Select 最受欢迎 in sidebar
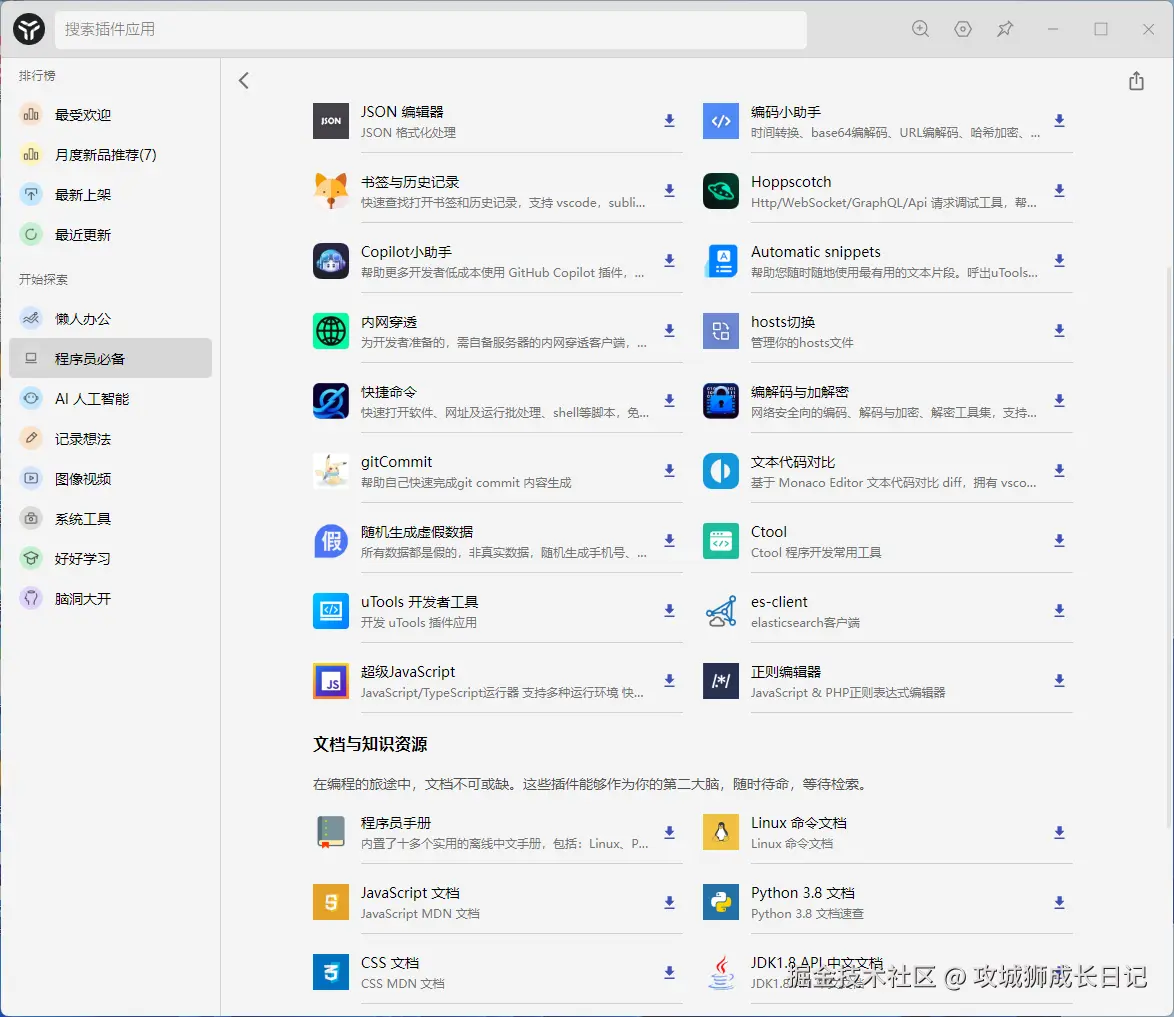1174x1017 pixels. [x=110, y=115]
